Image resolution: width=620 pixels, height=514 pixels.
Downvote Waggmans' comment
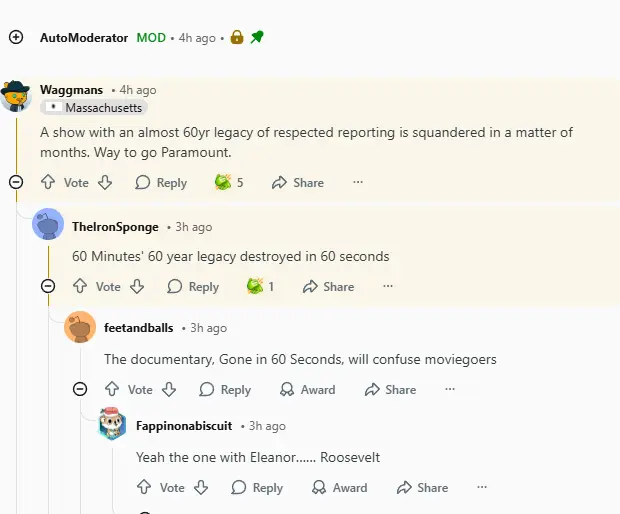point(105,183)
